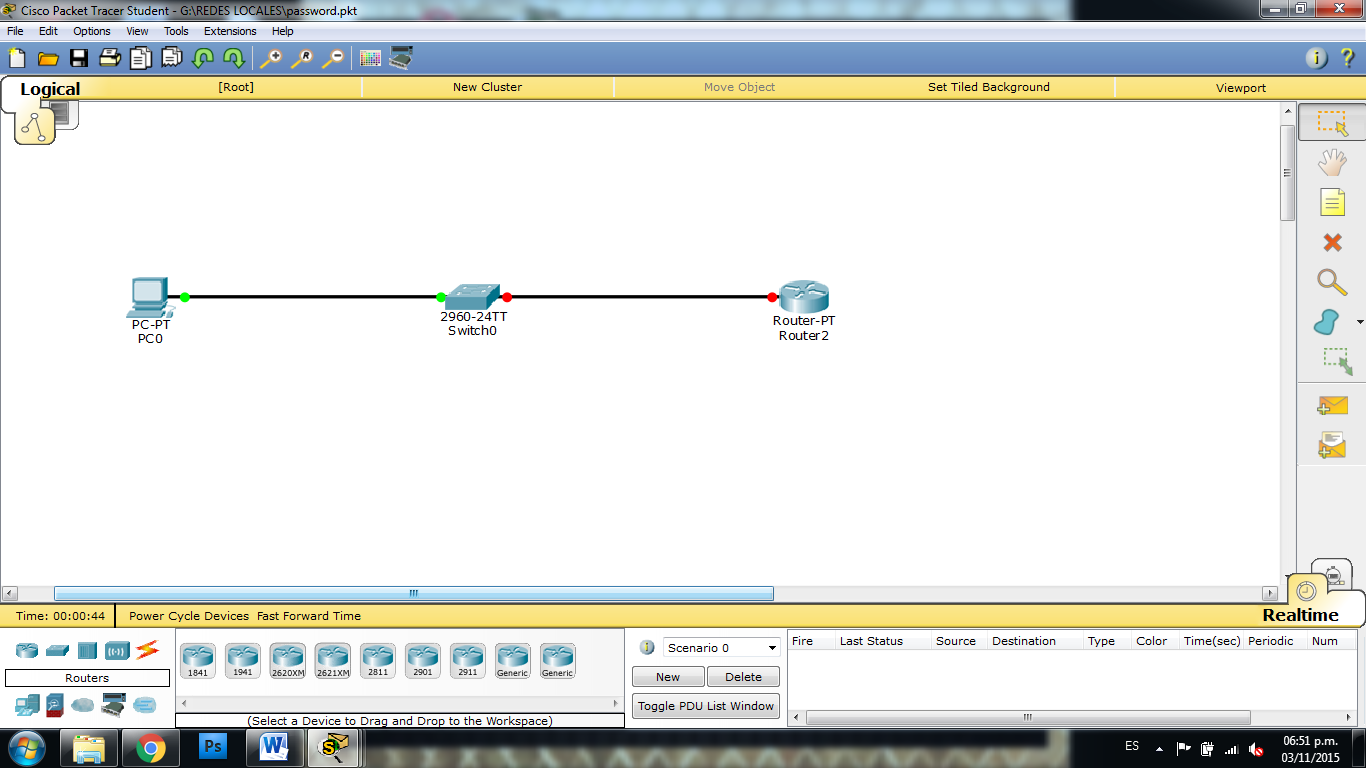This screenshot has width=1366, height=768.
Task: Pick the 2811 router from device list
Action: 377,658
